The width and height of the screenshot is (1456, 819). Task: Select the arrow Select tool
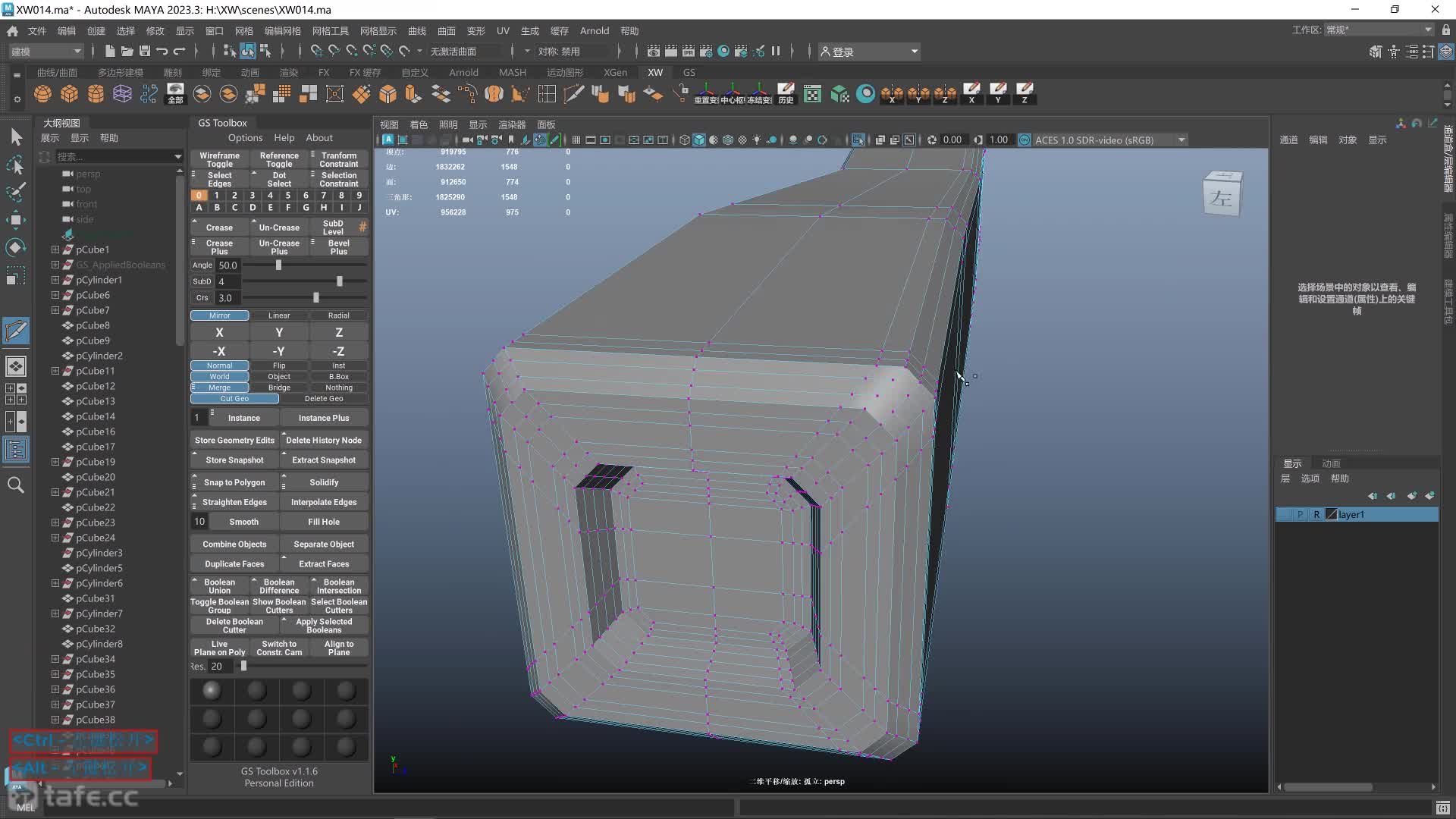16,137
